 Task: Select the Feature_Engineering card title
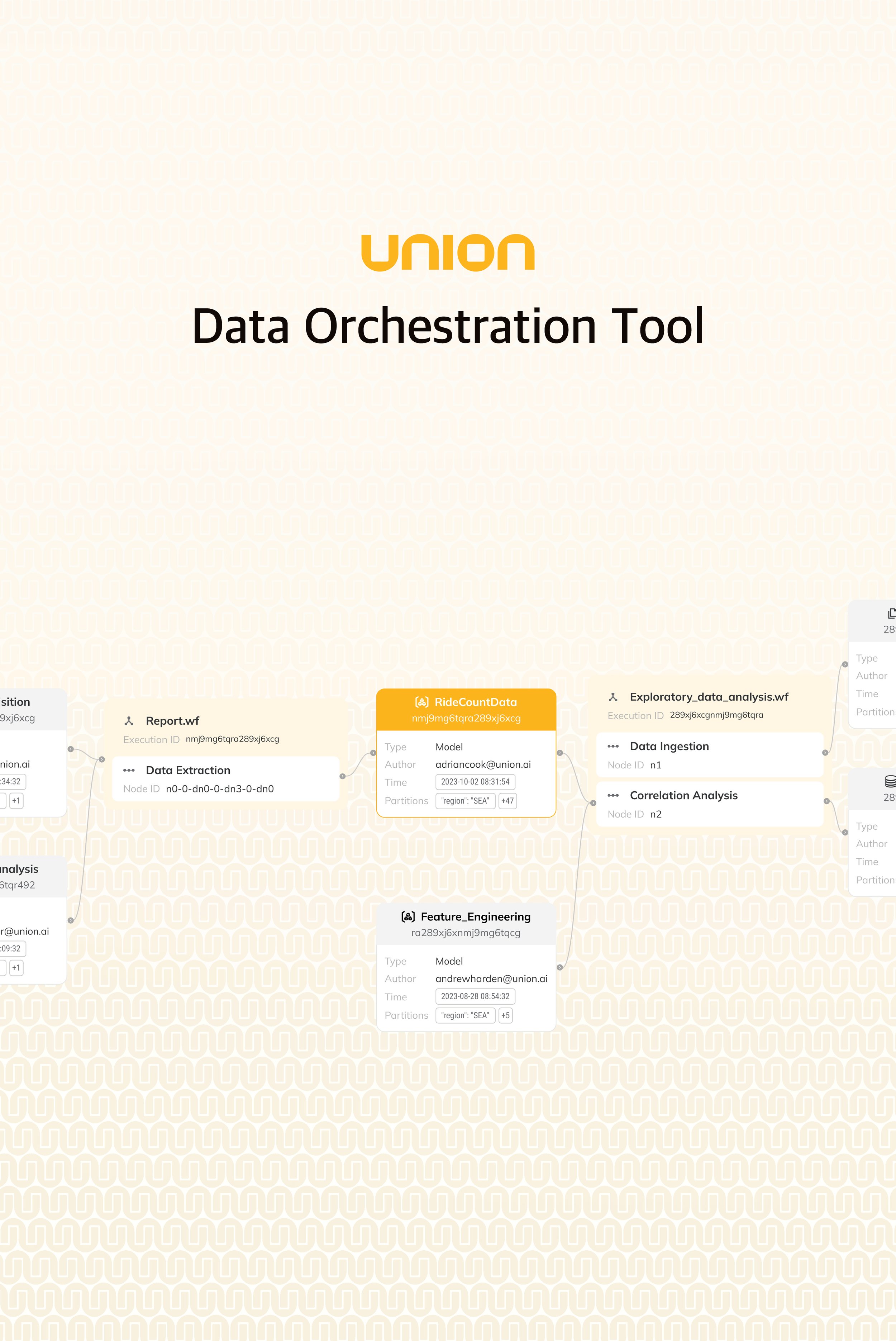[x=476, y=917]
